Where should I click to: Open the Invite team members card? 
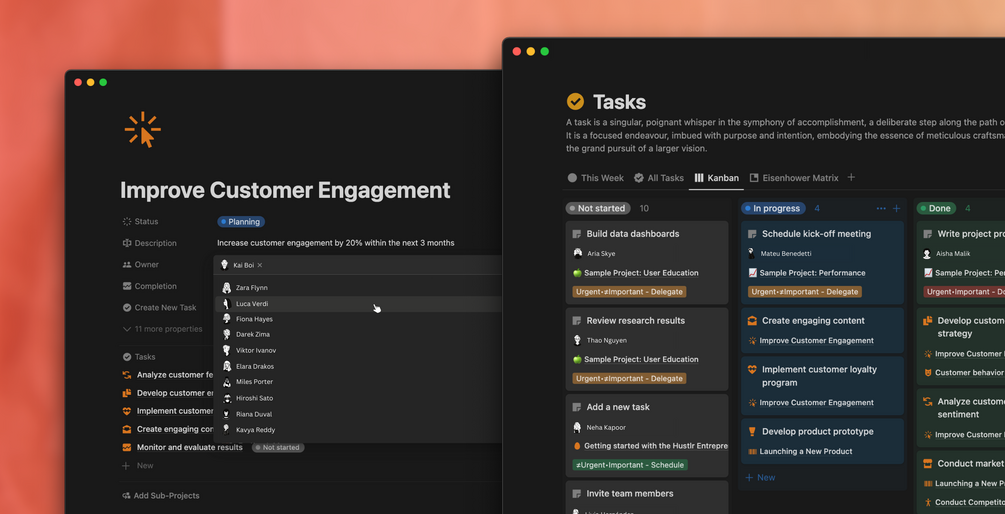[x=647, y=497]
